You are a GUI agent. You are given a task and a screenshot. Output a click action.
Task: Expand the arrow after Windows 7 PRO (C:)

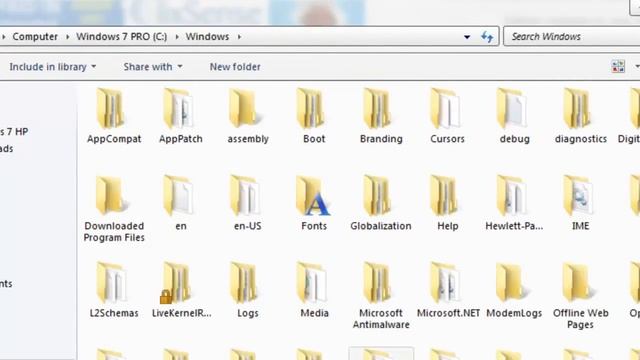click(177, 37)
